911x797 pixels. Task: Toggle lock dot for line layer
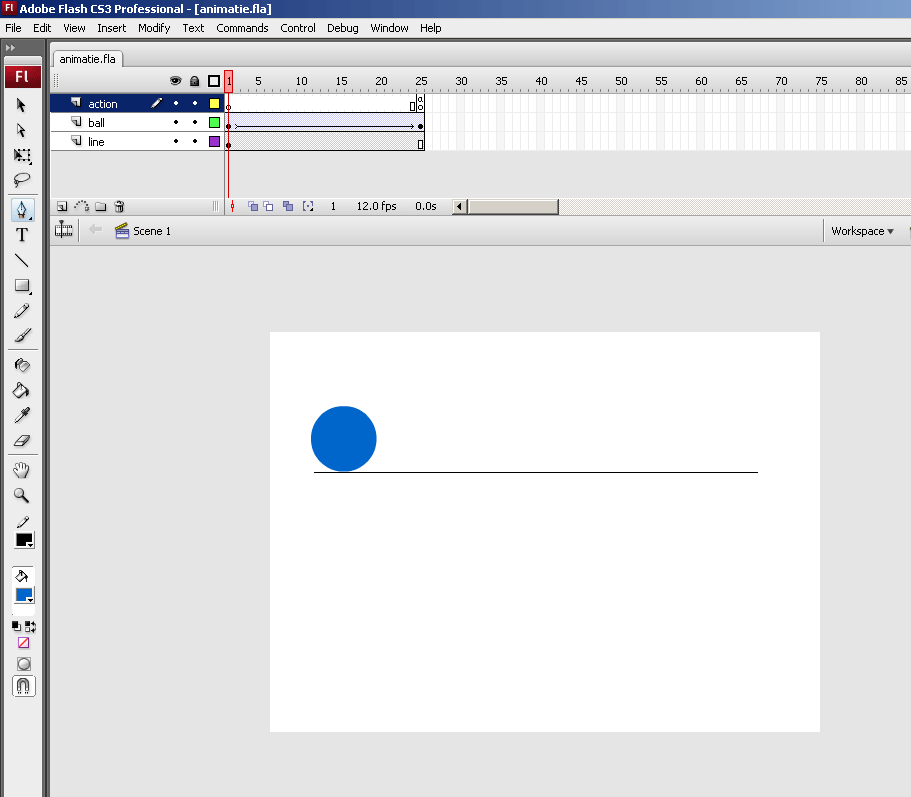tap(195, 142)
